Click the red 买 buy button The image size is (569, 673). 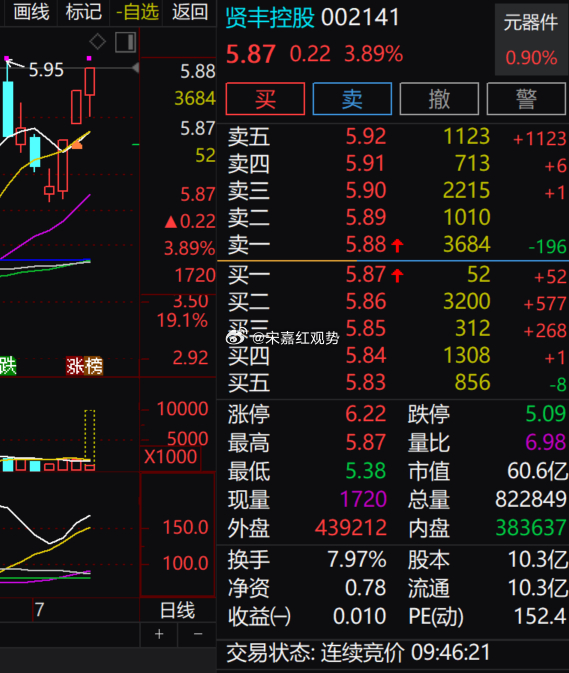point(265,99)
